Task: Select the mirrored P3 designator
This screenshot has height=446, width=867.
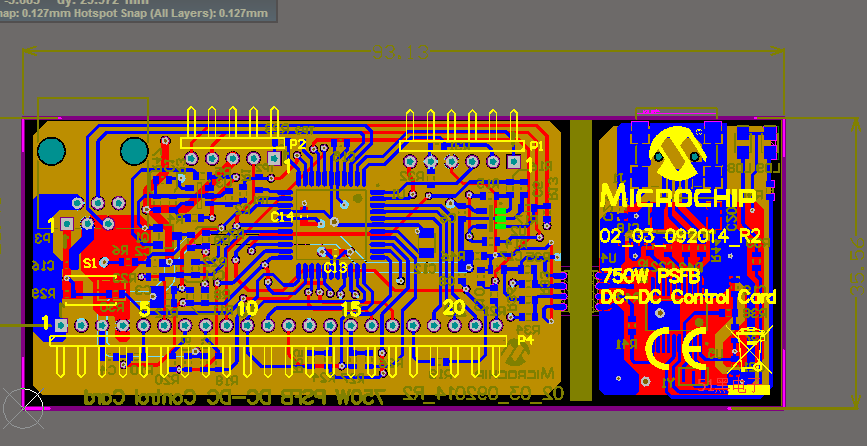Action: coord(43,238)
